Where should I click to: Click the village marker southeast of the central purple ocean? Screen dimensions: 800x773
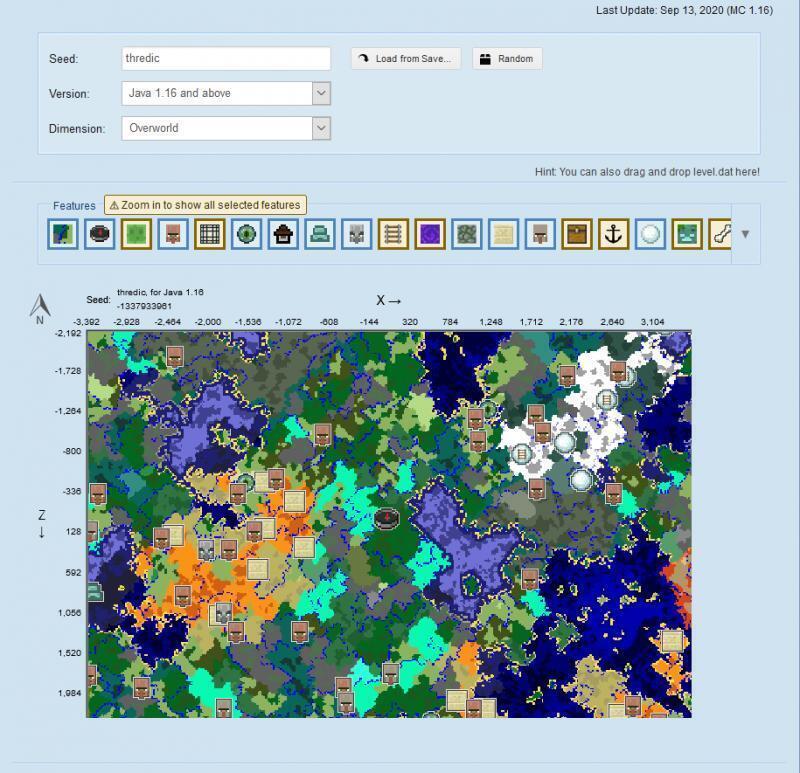(531, 580)
